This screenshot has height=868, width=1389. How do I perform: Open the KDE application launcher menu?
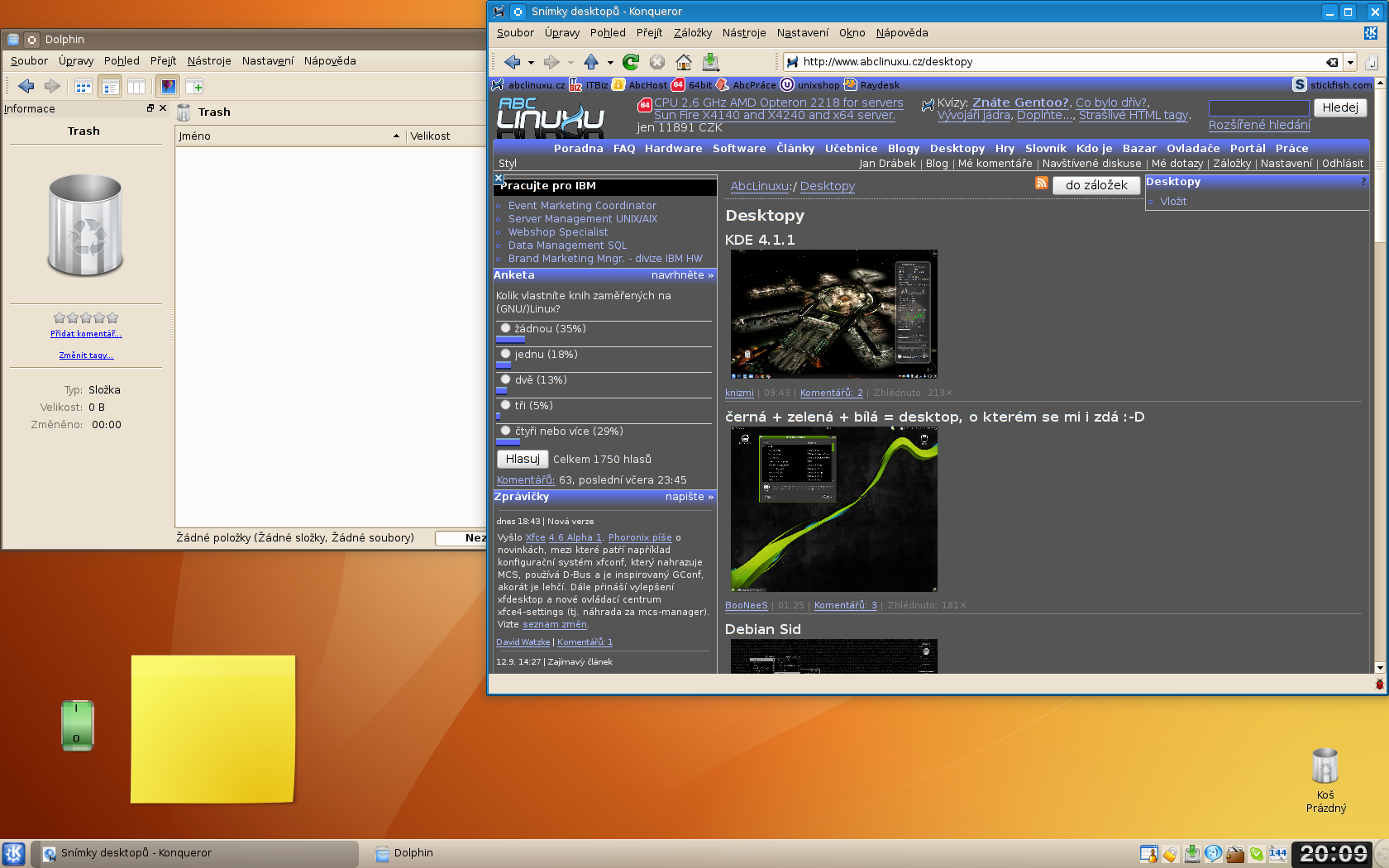(x=13, y=853)
